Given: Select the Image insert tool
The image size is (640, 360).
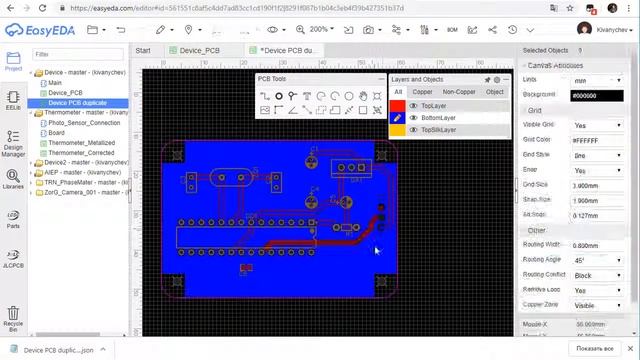Looking at the screenshot, I should (x=265, y=110).
